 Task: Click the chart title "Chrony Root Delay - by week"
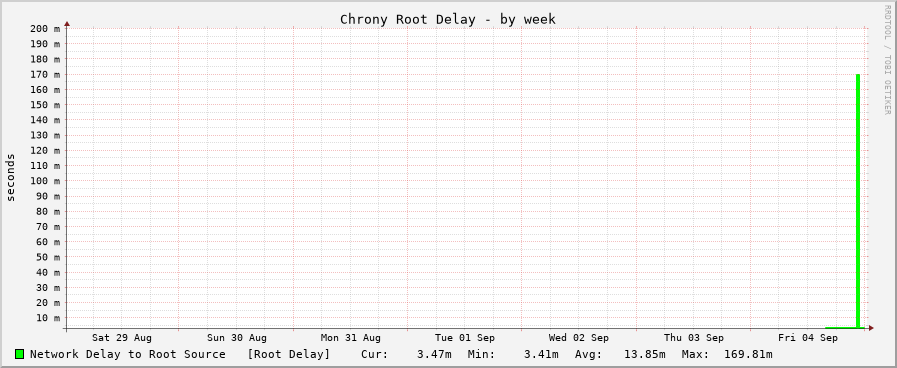click(448, 19)
